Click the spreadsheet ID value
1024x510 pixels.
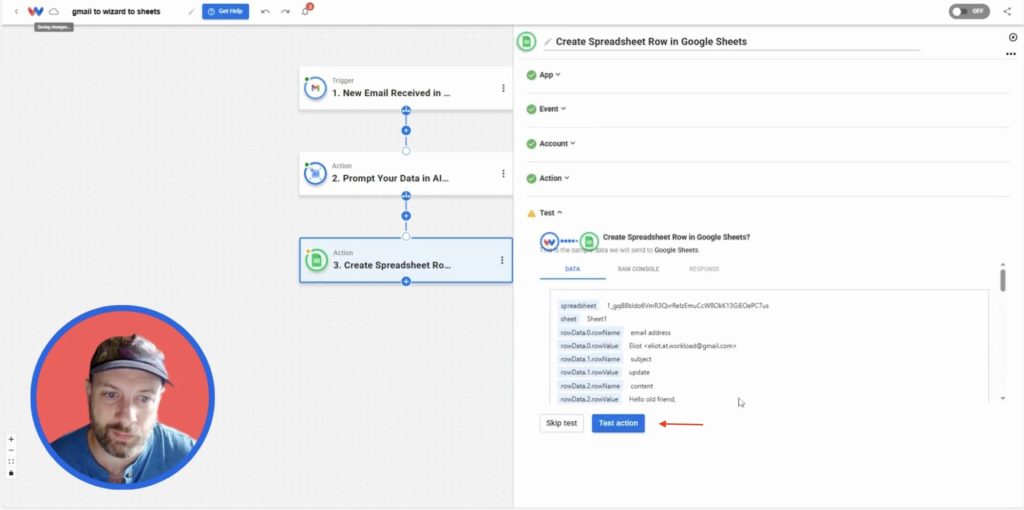tap(688, 306)
